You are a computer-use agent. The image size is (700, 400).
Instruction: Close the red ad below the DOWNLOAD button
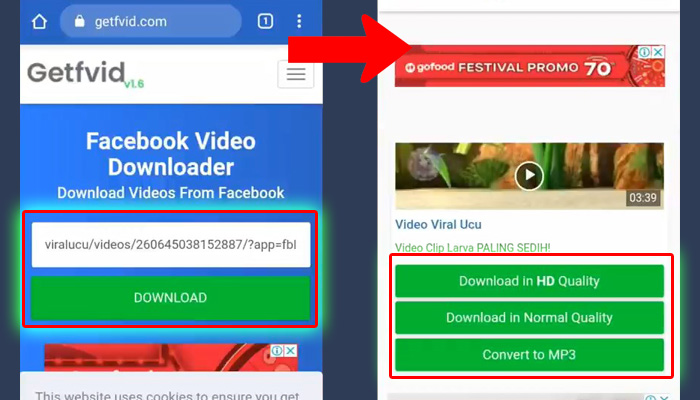click(291, 351)
